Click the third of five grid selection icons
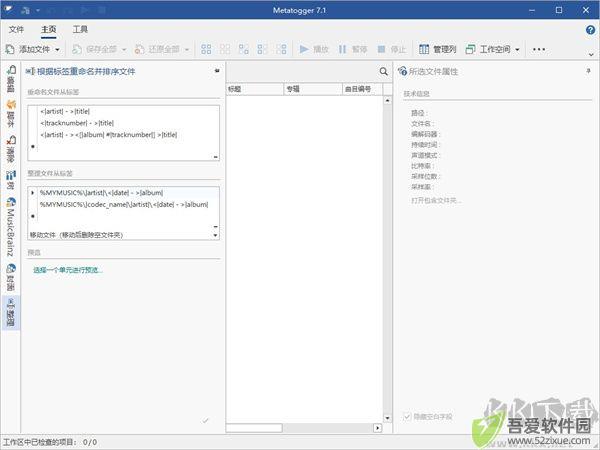 click(x=244, y=49)
